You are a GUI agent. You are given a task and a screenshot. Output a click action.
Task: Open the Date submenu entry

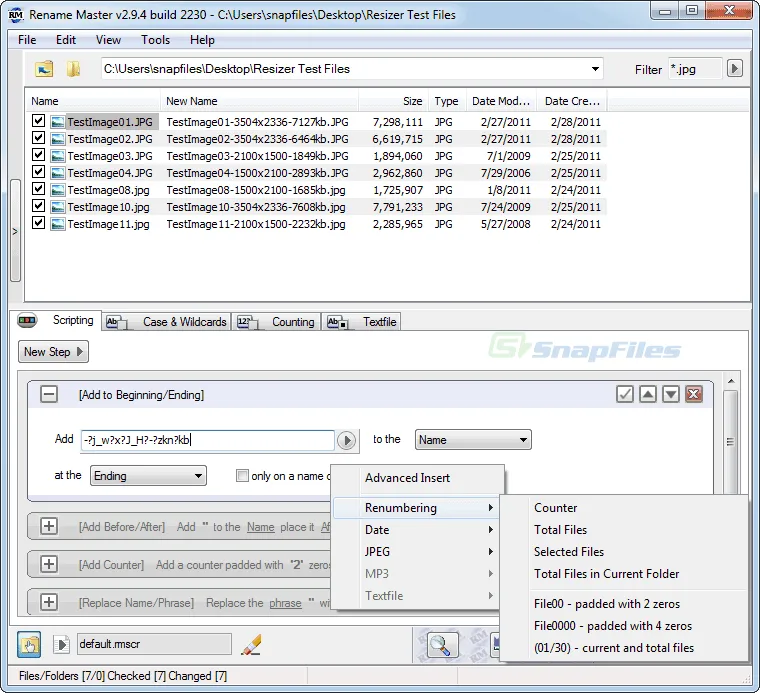(x=416, y=530)
